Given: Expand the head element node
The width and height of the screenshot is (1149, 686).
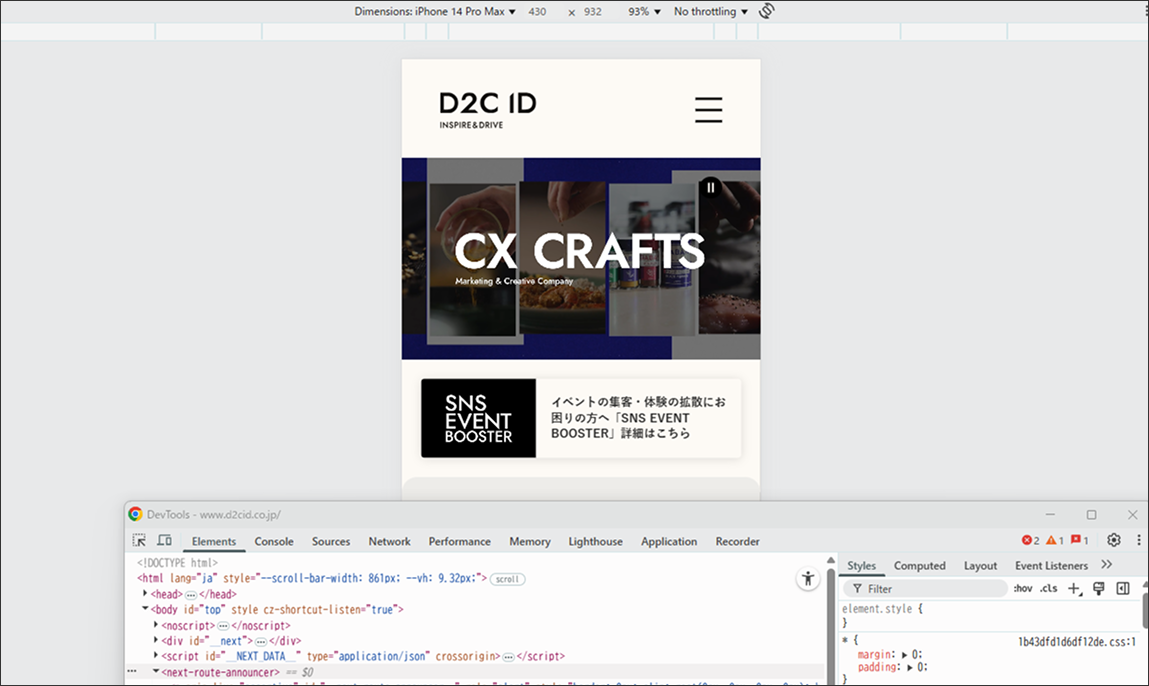Looking at the screenshot, I should point(145,594).
